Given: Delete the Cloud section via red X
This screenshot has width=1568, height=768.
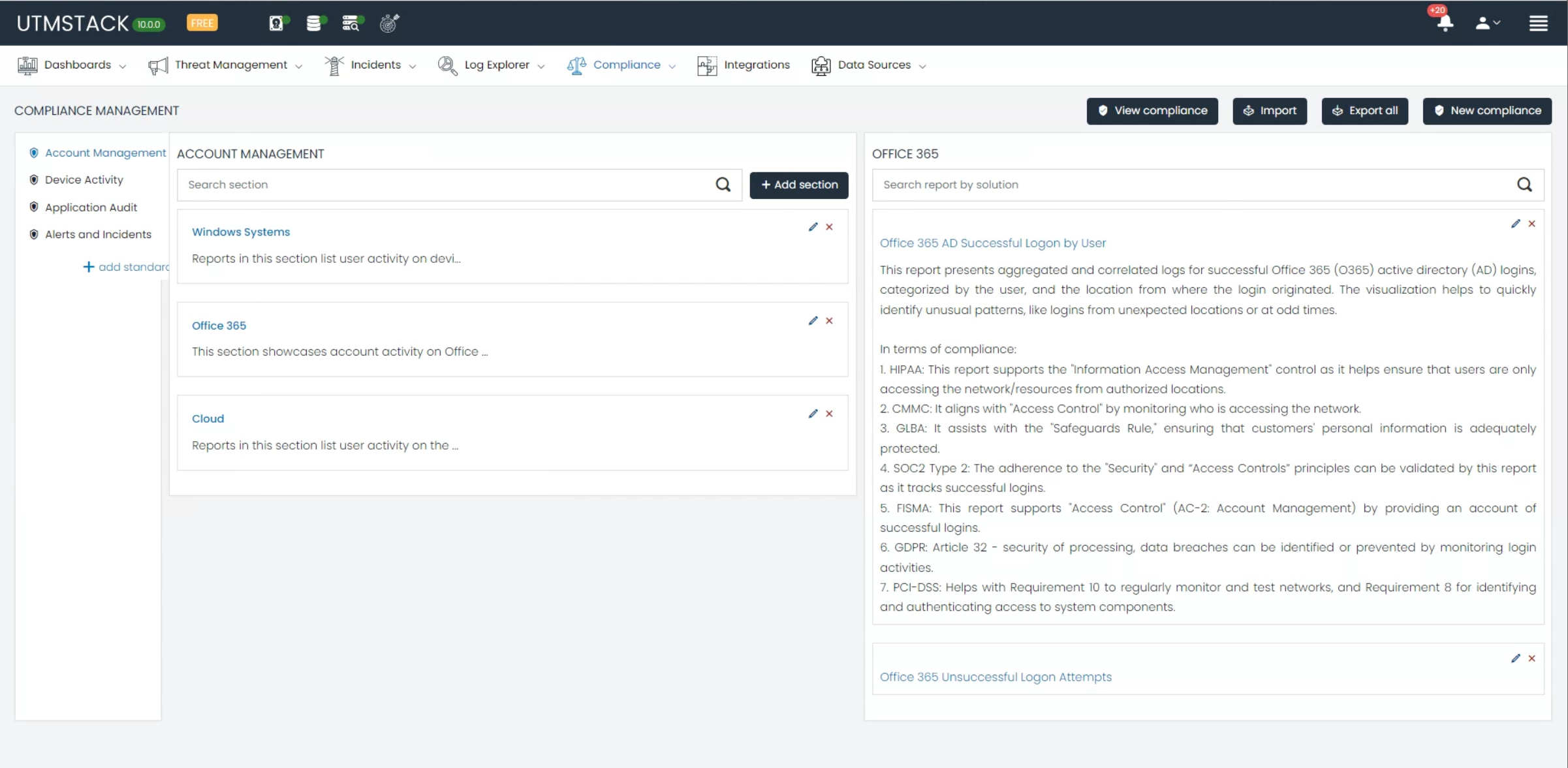Looking at the screenshot, I should tap(829, 414).
